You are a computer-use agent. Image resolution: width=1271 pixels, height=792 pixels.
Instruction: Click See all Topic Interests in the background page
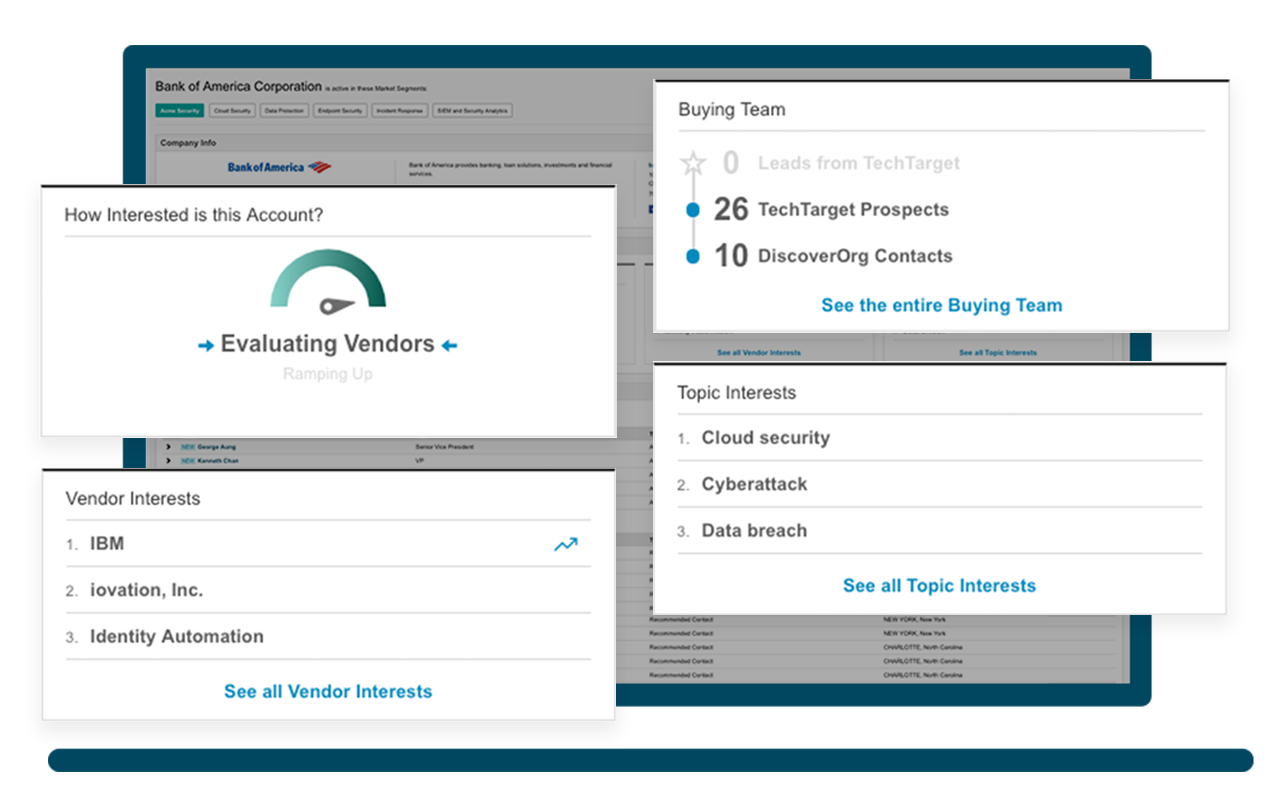(998, 352)
